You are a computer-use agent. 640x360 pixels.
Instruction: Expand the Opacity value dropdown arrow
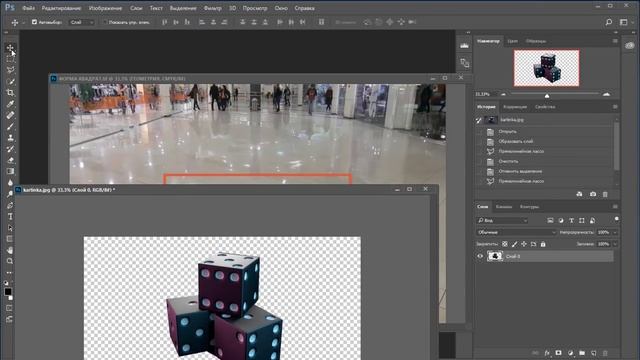615,232
